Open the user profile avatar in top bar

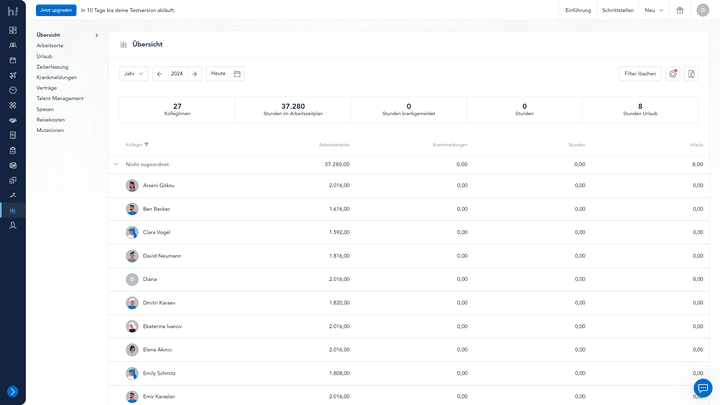pos(703,10)
